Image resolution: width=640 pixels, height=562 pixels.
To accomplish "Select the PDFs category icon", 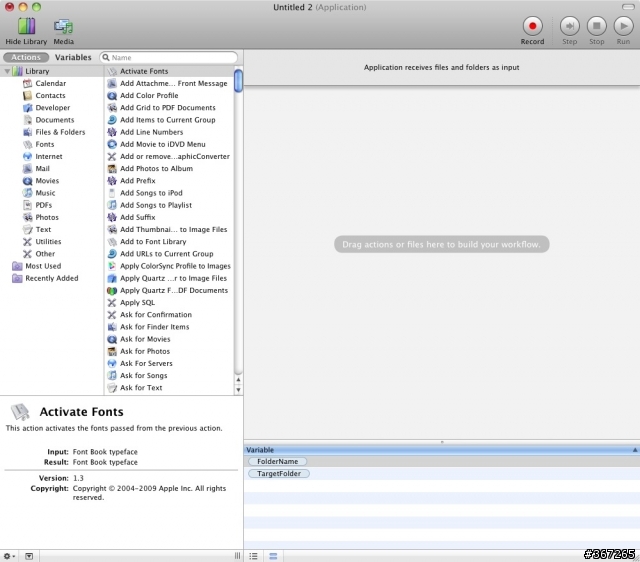I will point(27,205).
